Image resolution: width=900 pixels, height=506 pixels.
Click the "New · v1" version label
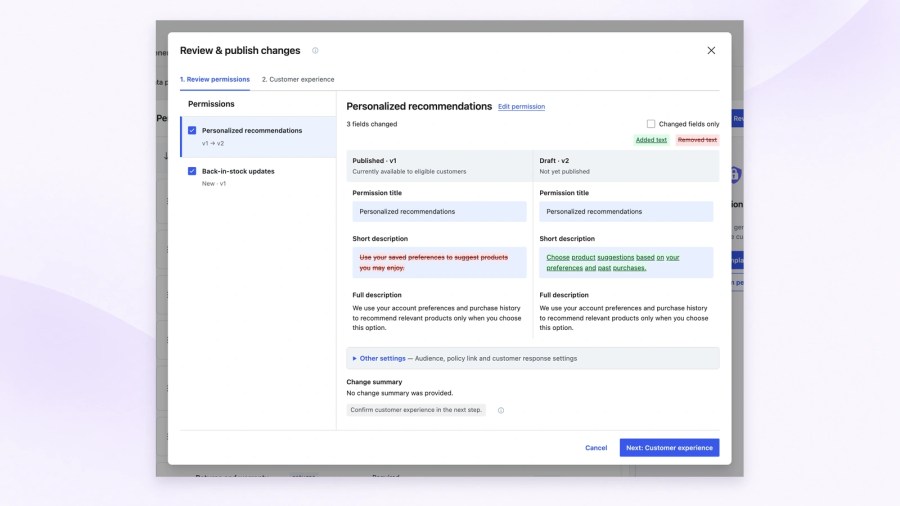point(214,184)
